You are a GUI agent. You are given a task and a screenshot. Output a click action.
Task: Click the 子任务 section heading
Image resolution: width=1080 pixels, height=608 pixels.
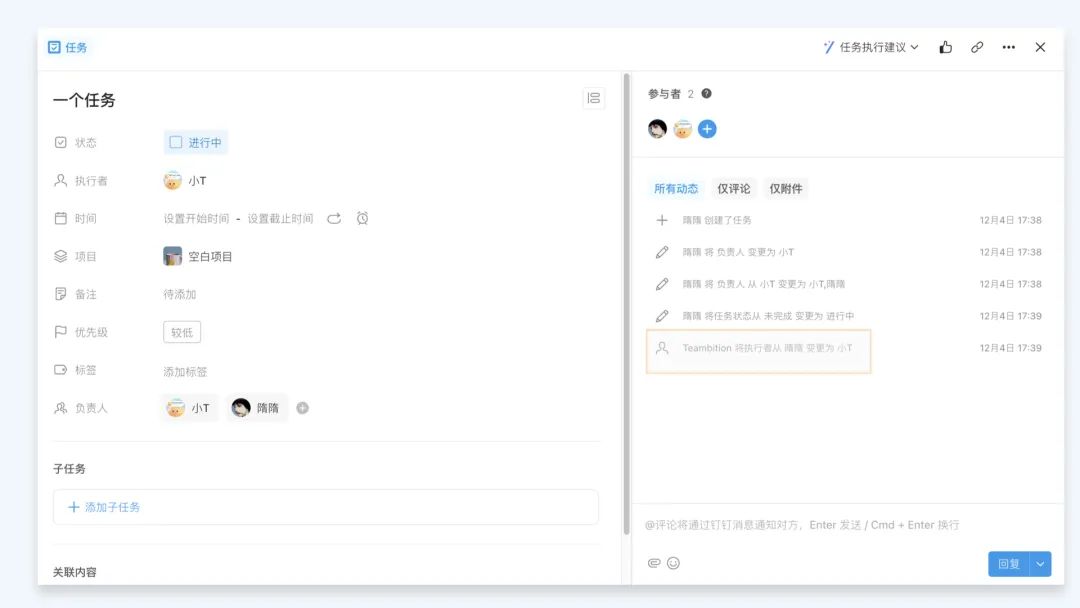point(69,469)
